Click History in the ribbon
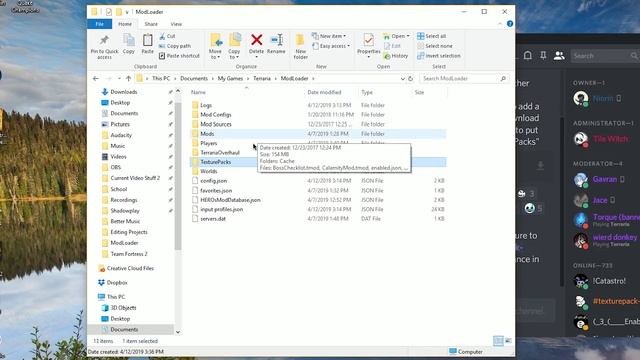The height and width of the screenshot is (360, 640). (396, 56)
